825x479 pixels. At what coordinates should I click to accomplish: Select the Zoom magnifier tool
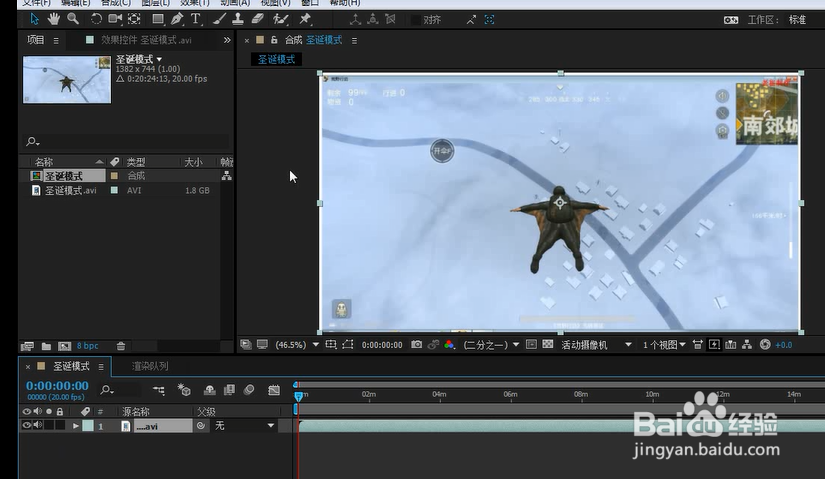(73, 19)
